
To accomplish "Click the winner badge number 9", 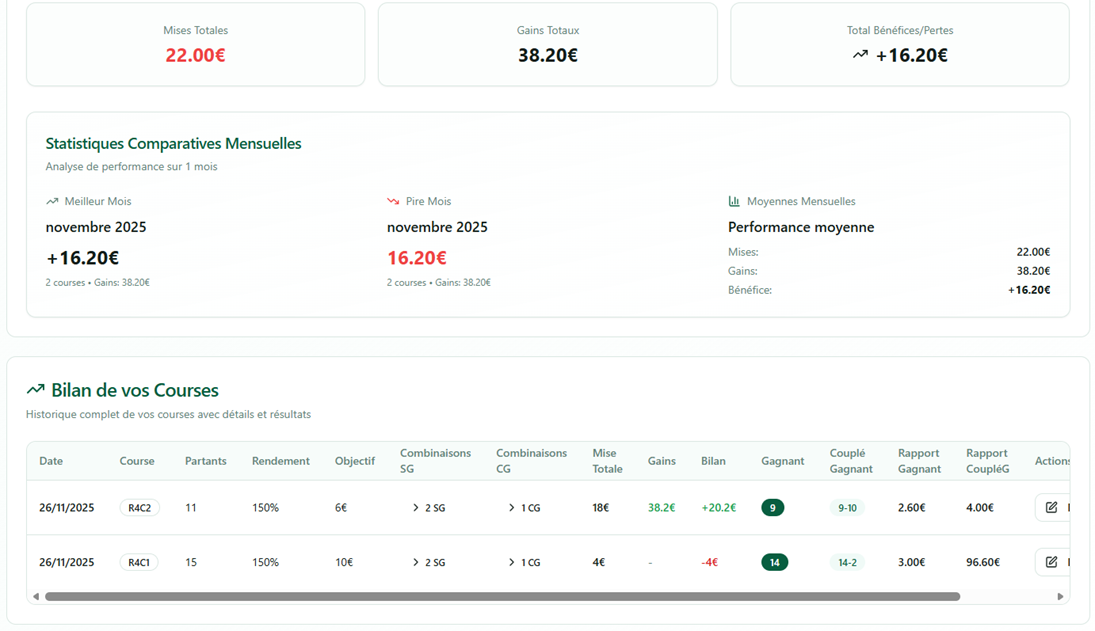I will pyautogui.click(x=772, y=508).
